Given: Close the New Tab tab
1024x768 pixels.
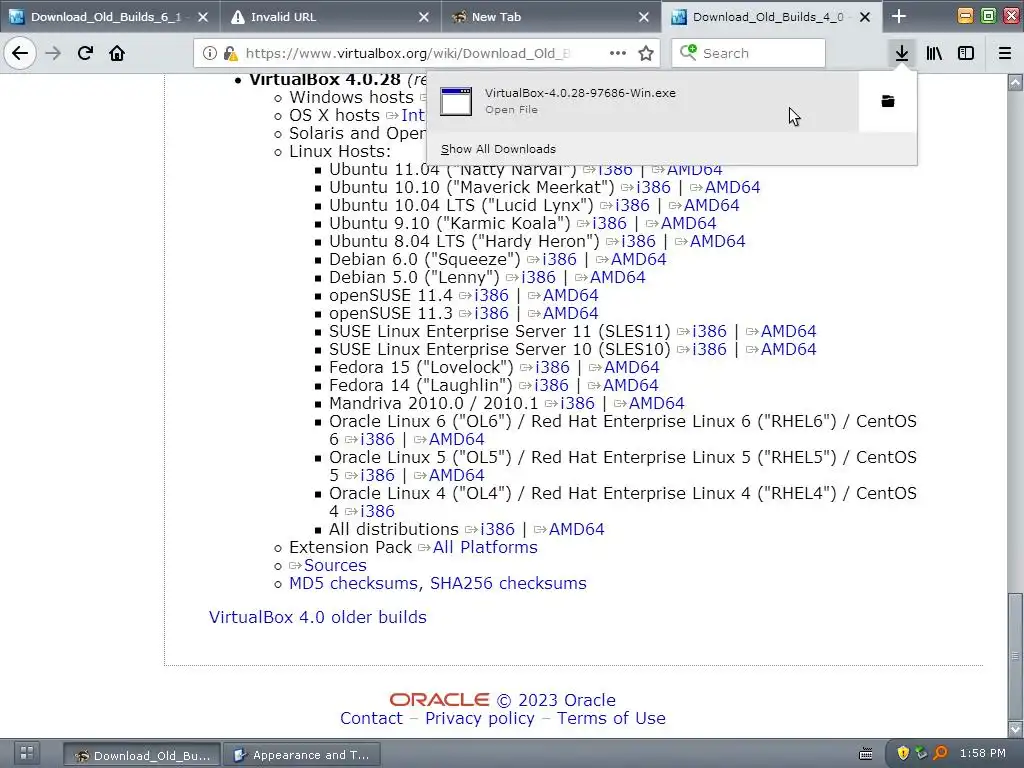Looking at the screenshot, I should point(644,17).
